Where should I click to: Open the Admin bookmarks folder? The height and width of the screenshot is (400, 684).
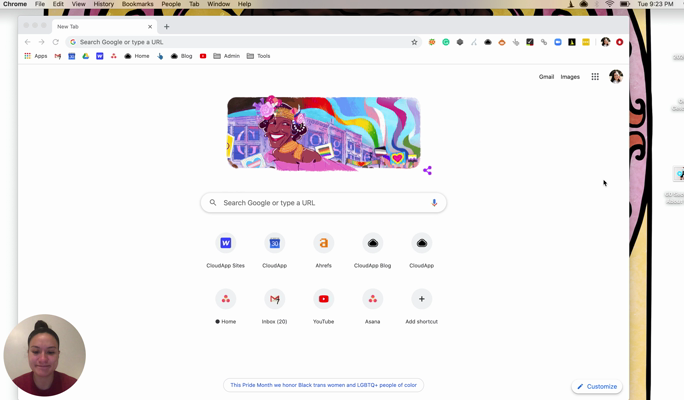pos(227,56)
